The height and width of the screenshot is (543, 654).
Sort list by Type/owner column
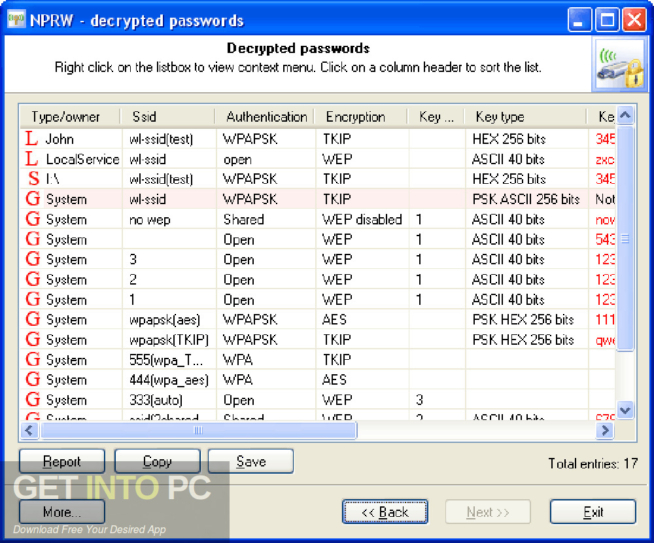(70, 117)
